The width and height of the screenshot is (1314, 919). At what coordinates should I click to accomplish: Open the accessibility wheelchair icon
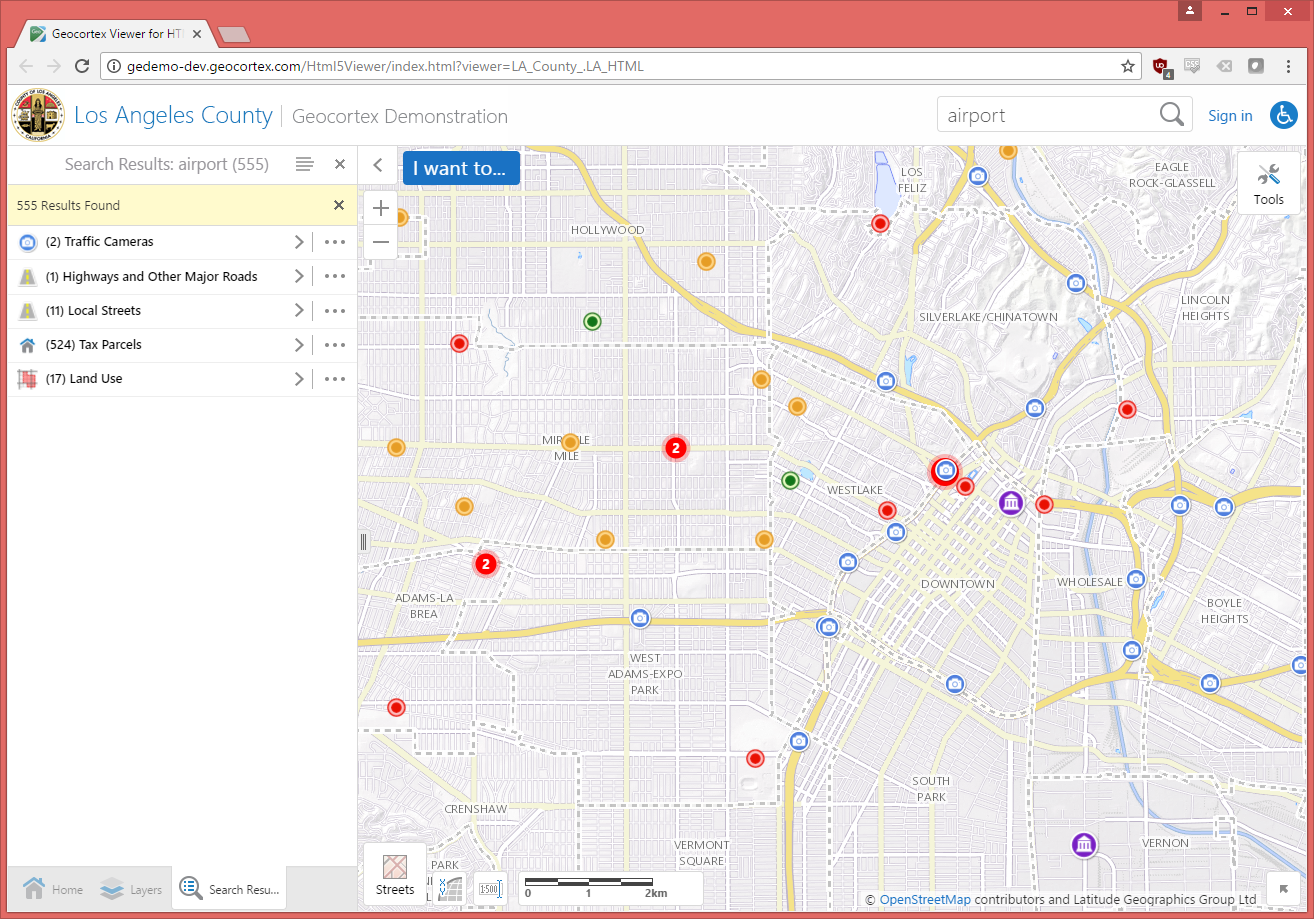(1284, 115)
